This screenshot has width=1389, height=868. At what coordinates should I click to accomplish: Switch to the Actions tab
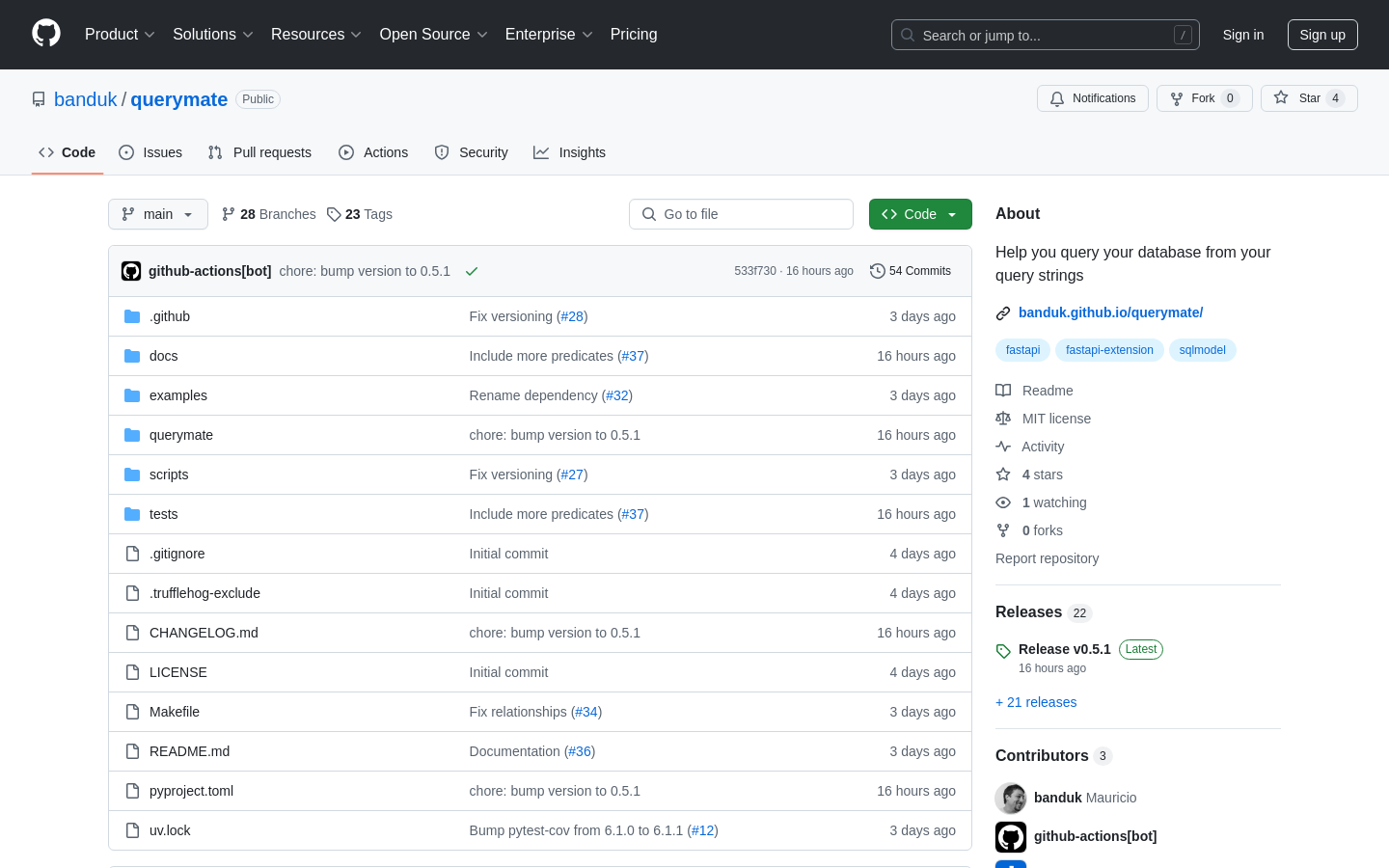373,152
